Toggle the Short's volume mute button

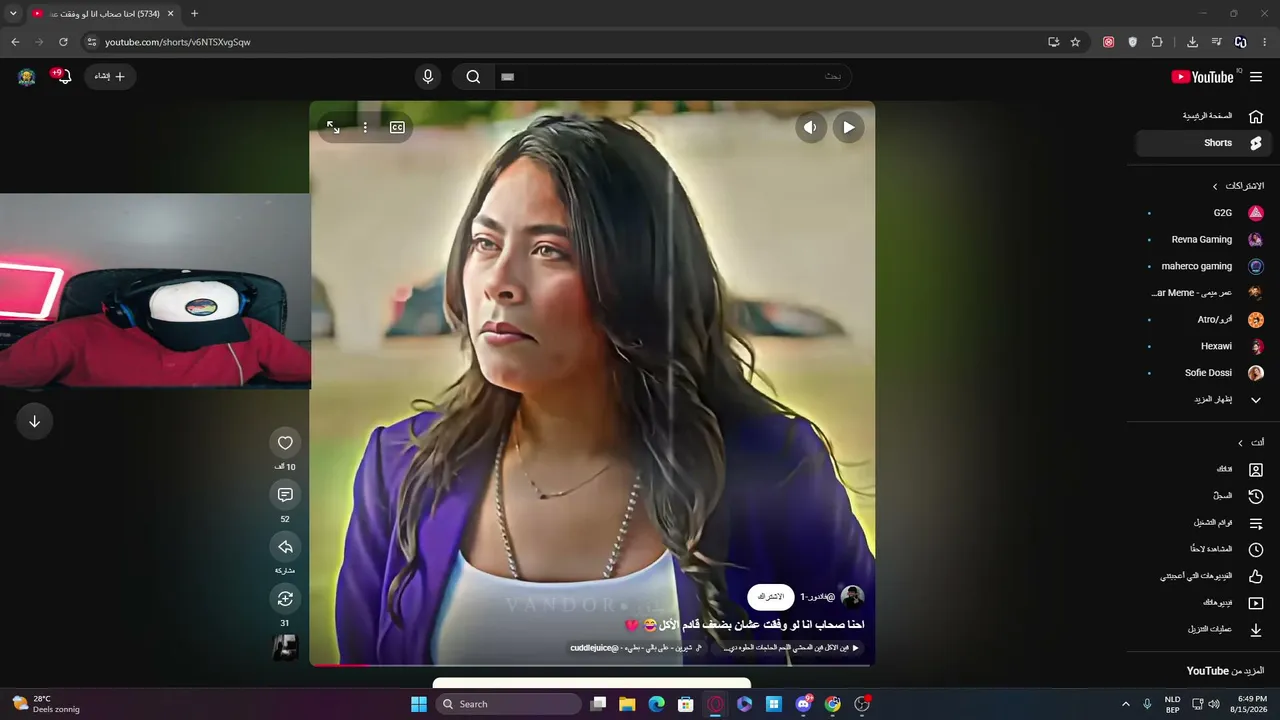(x=810, y=127)
